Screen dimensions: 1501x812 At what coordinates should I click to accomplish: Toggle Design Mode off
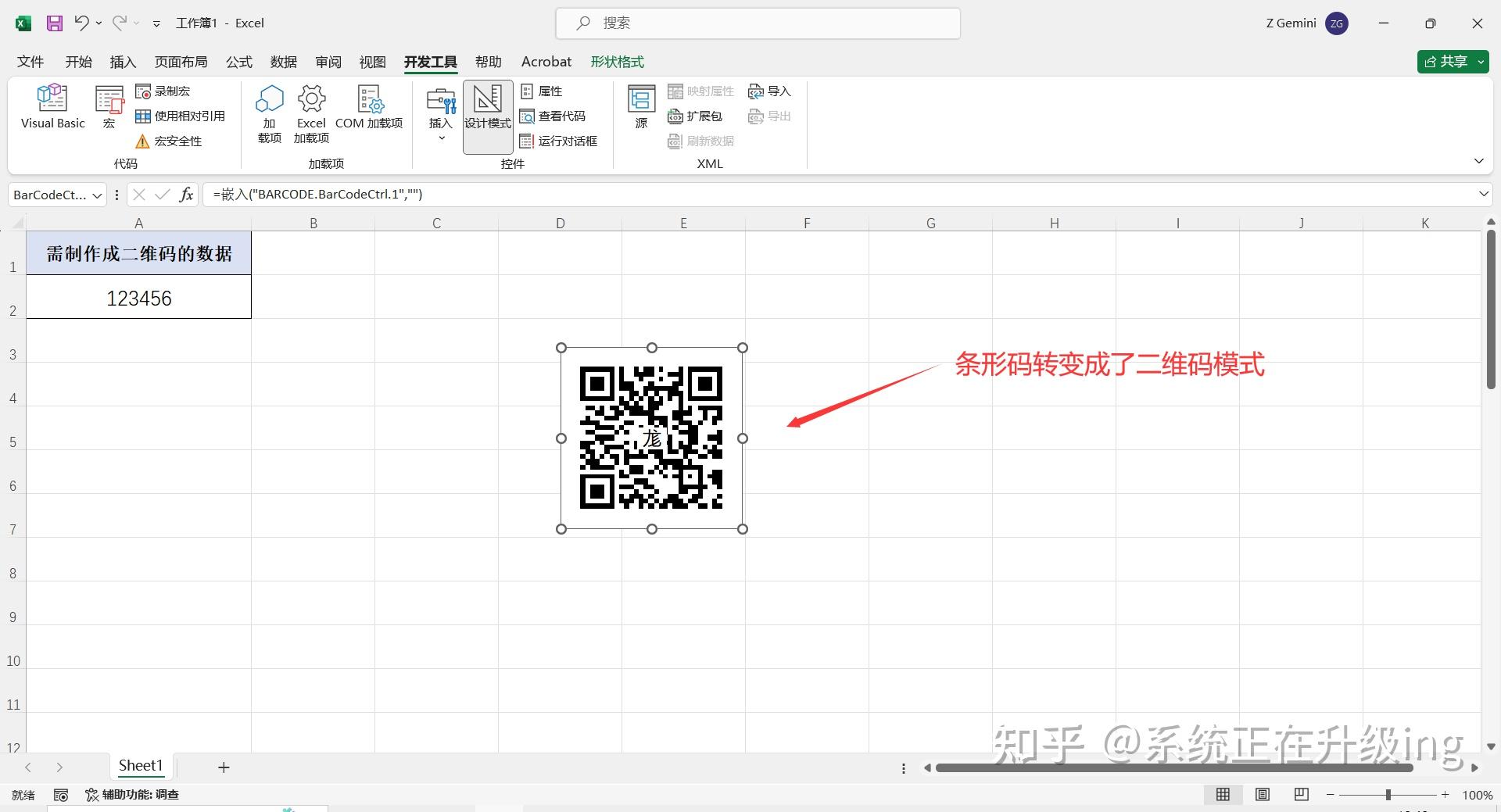(488, 116)
